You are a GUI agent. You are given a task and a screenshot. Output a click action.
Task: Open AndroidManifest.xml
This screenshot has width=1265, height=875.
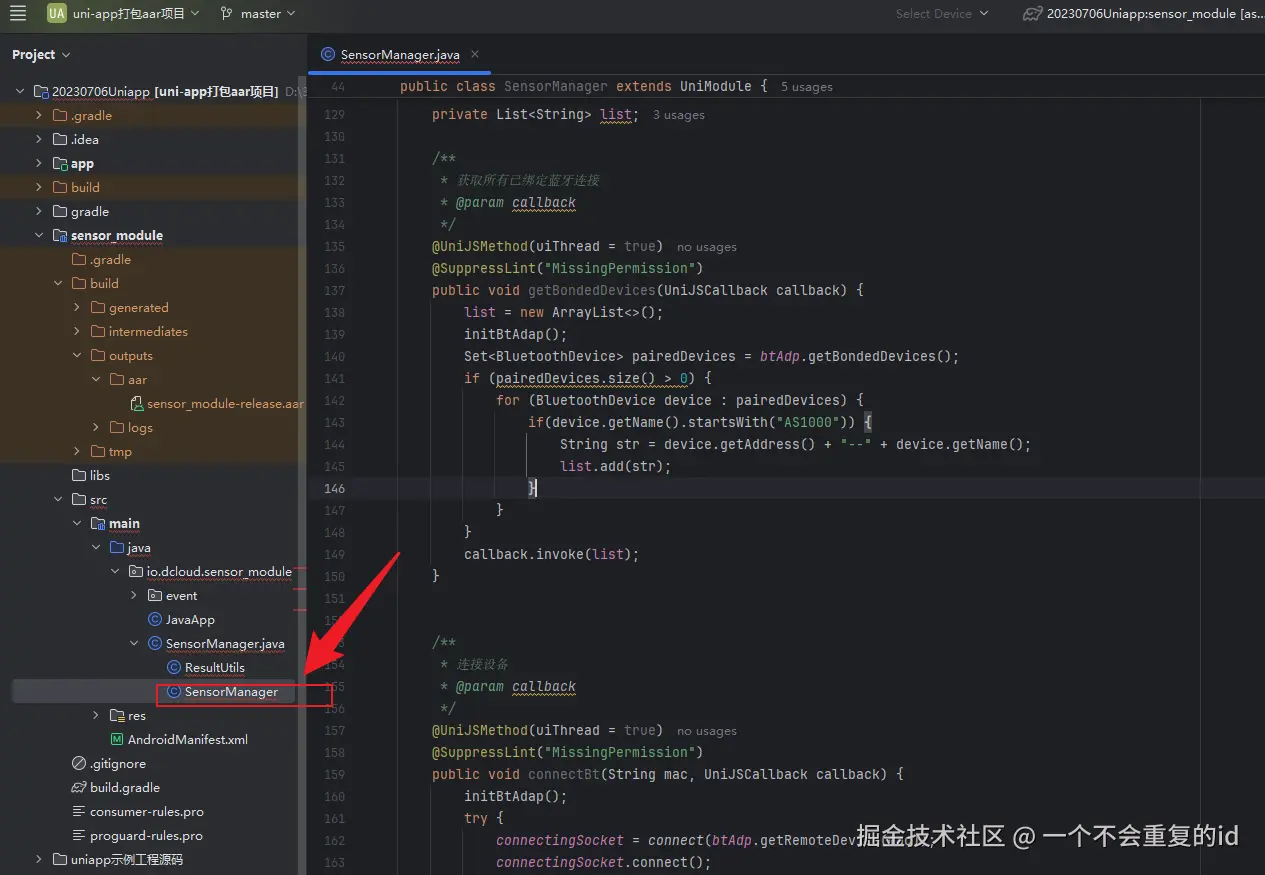click(187, 739)
